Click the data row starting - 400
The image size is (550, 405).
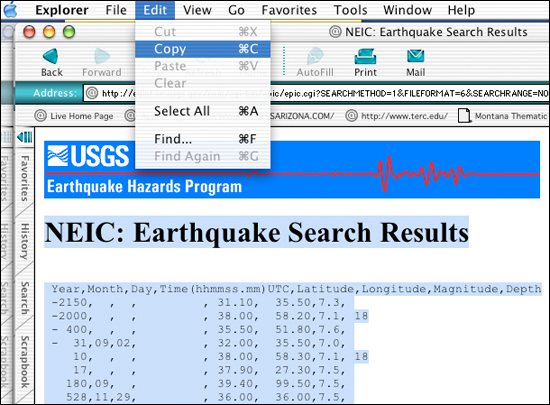[199, 330]
